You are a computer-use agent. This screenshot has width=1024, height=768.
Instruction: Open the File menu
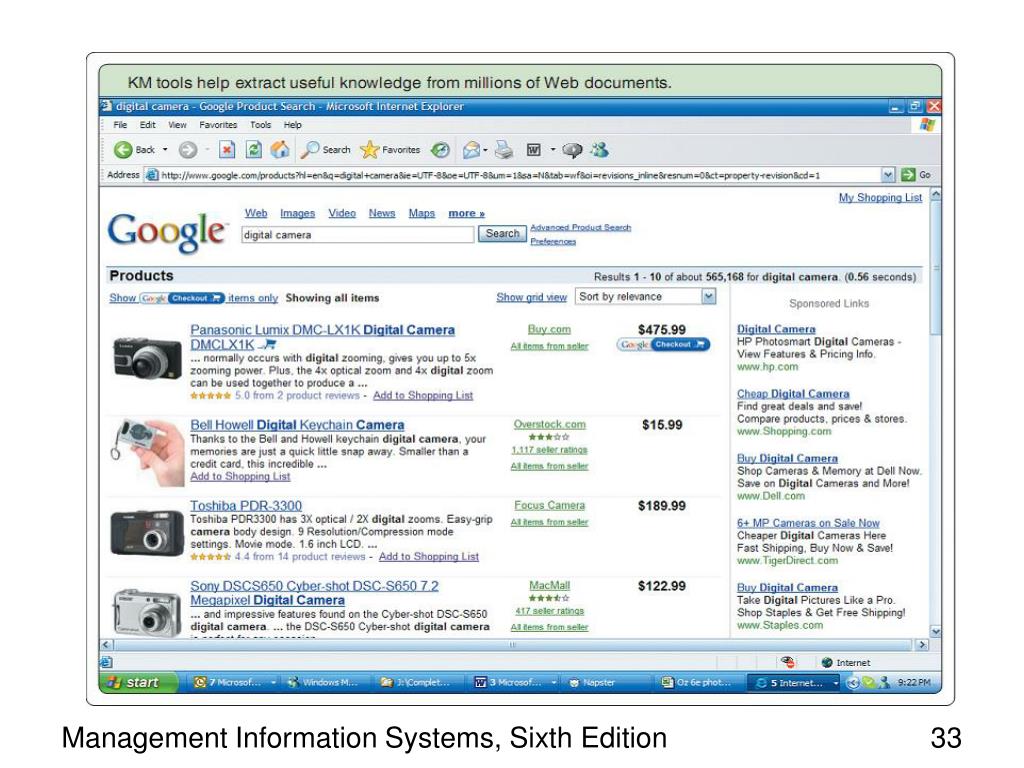[120, 125]
